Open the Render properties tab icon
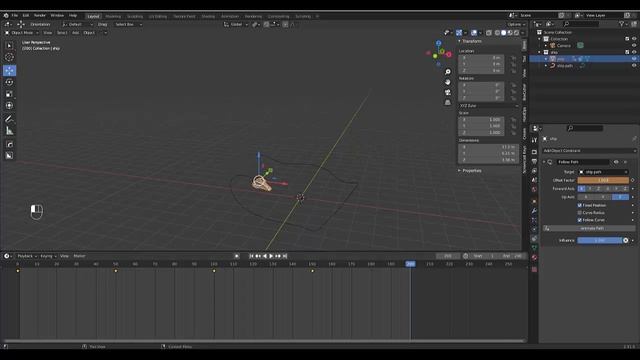This screenshot has width=640, height=360. (534, 152)
